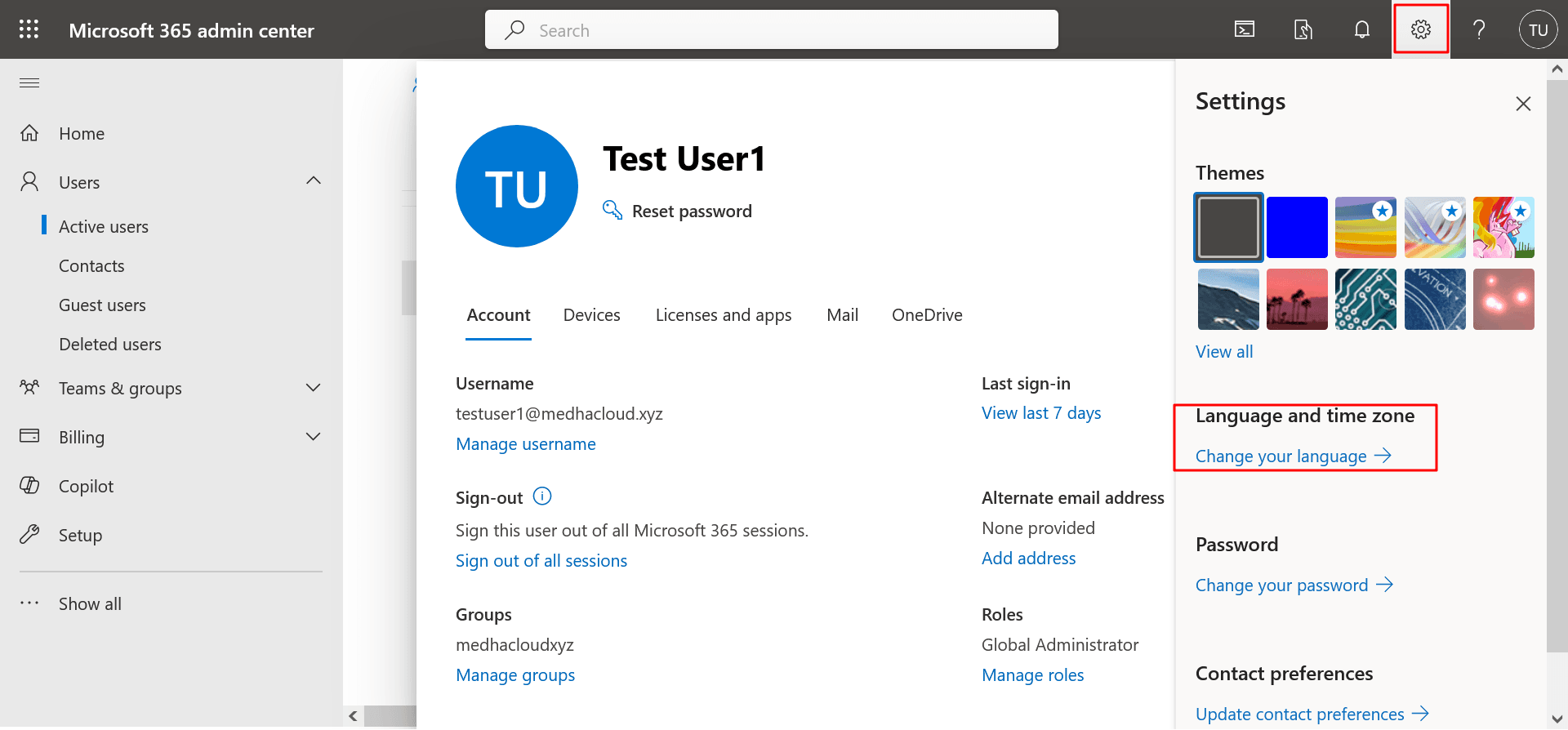This screenshot has height=730, width=1568.
Task: Go to Home in navigation
Action: click(82, 133)
